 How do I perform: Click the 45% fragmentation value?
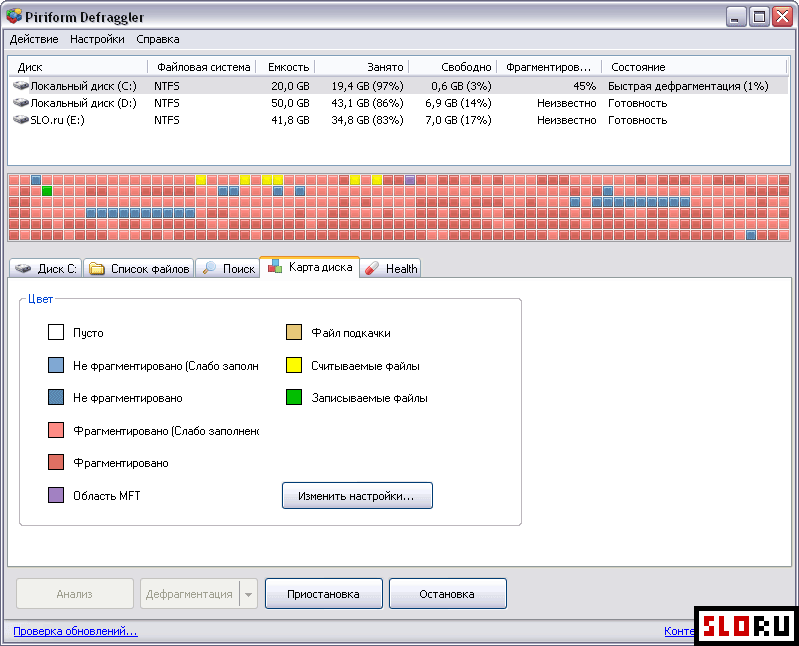coord(584,86)
